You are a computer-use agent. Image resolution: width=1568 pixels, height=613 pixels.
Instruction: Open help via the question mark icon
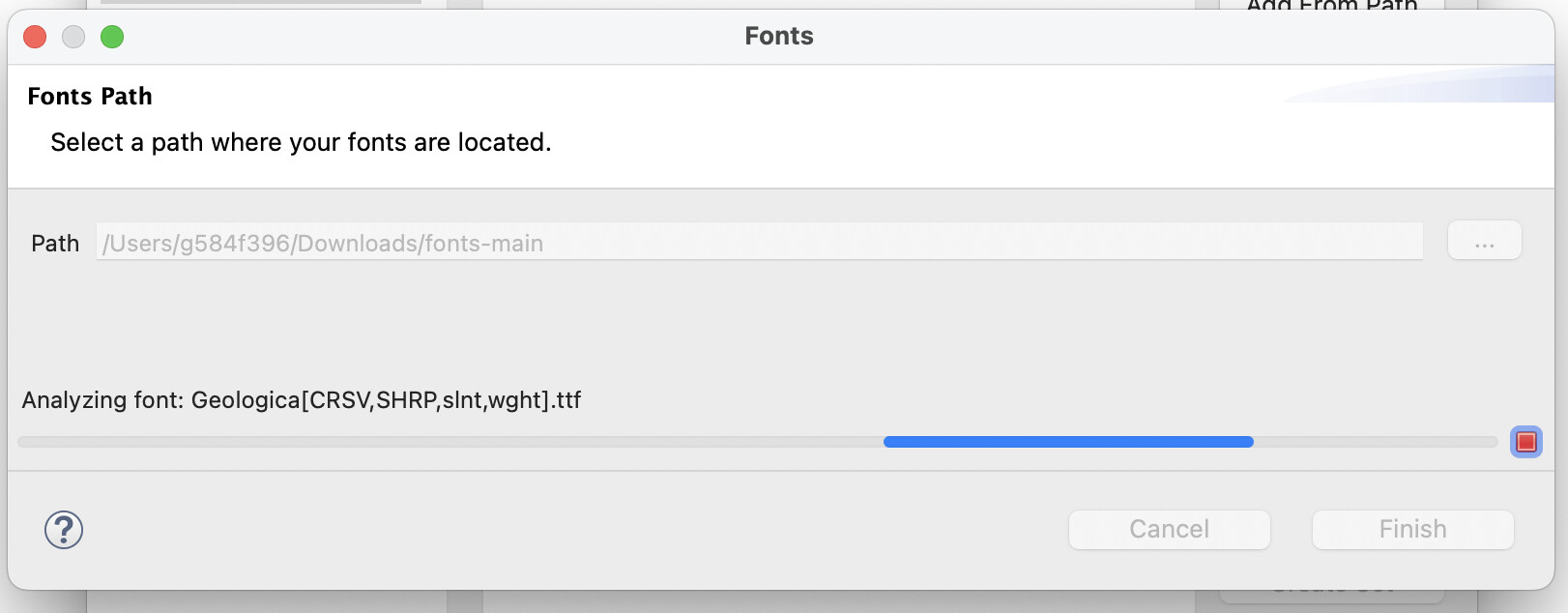[x=64, y=530]
